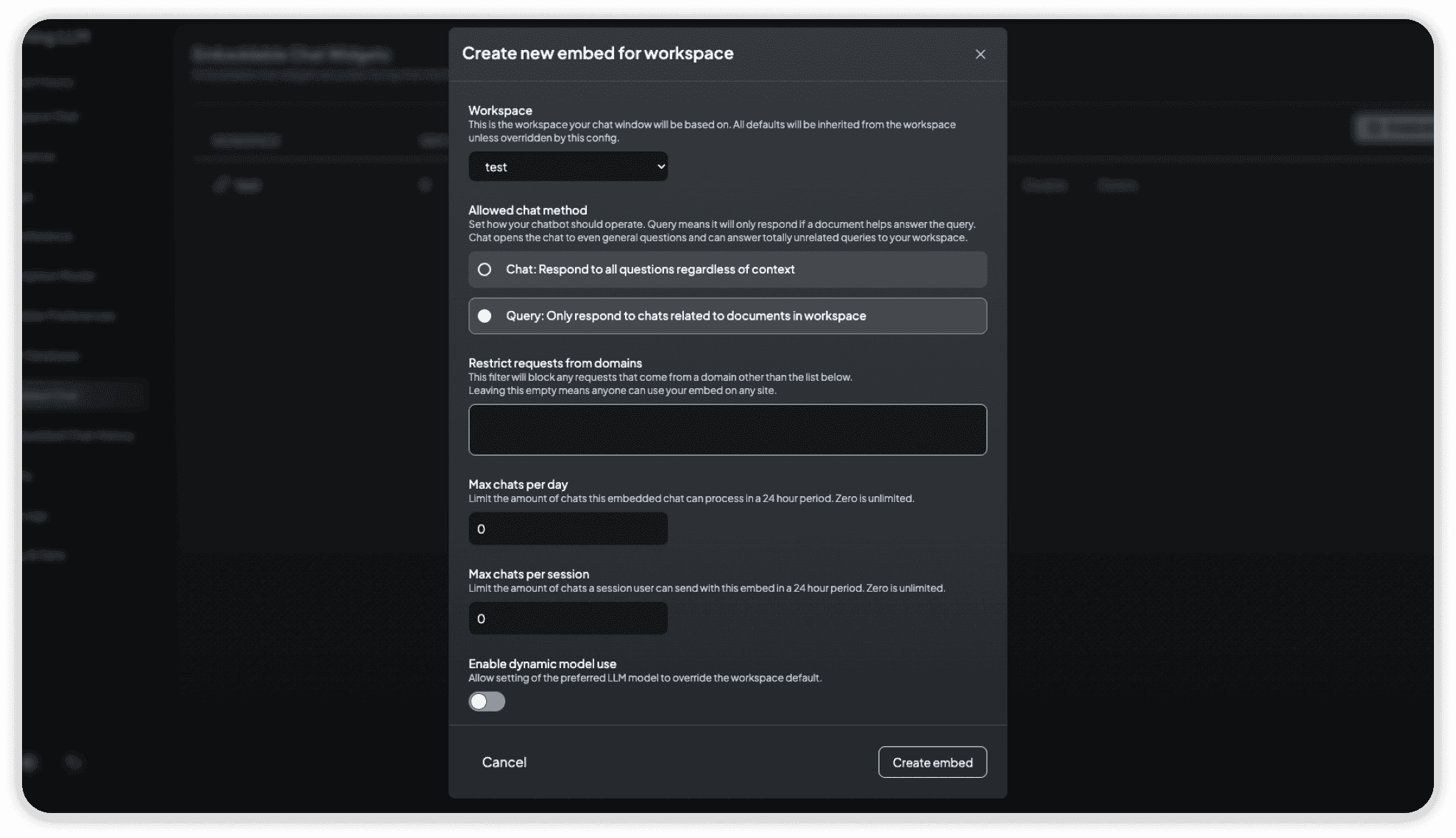Change the selected workspace from "test"
Screen dimensions: 1456x838
tap(568, 166)
